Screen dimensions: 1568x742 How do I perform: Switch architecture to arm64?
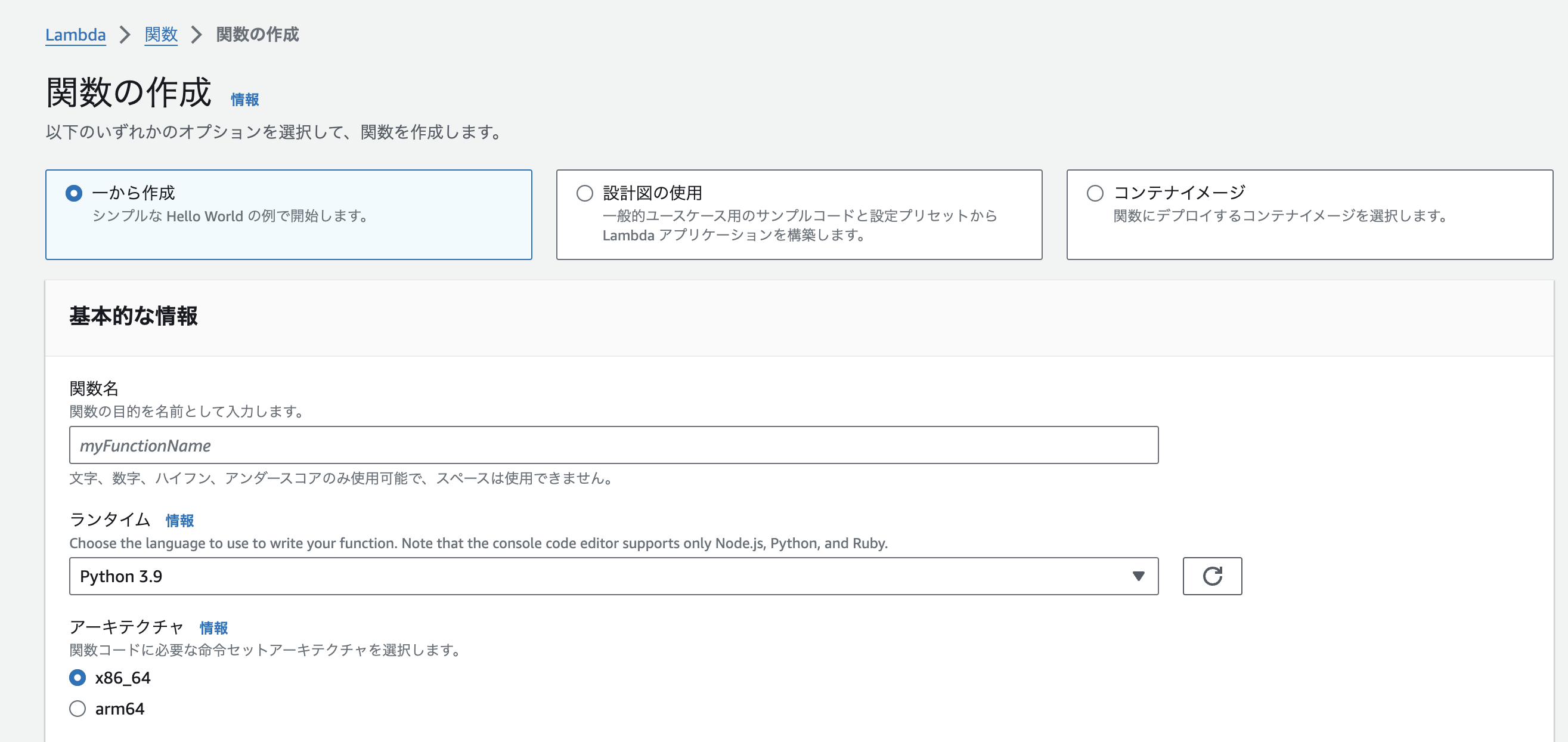tap(77, 709)
